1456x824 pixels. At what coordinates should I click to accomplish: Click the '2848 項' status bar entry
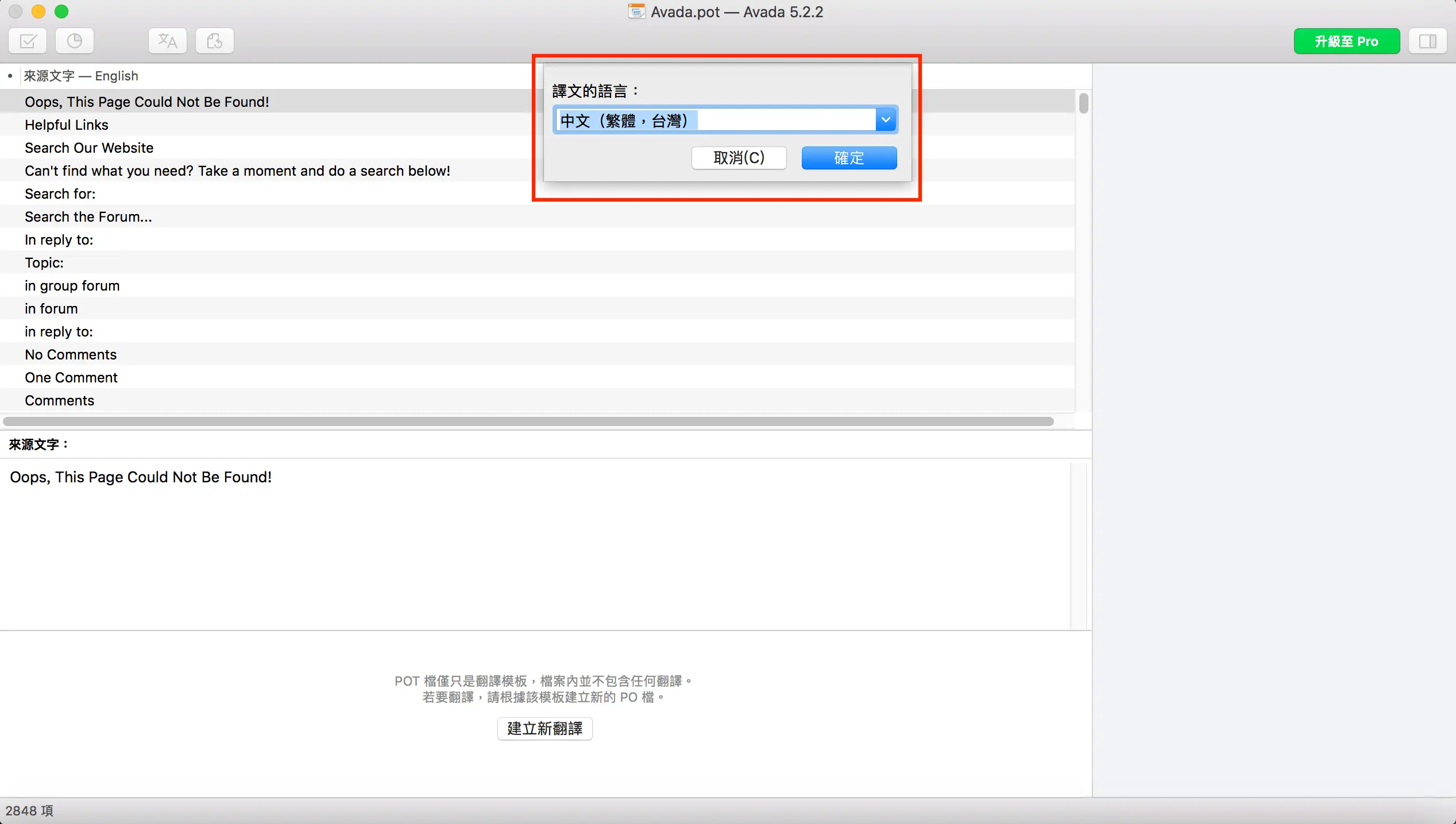[x=29, y=810]
